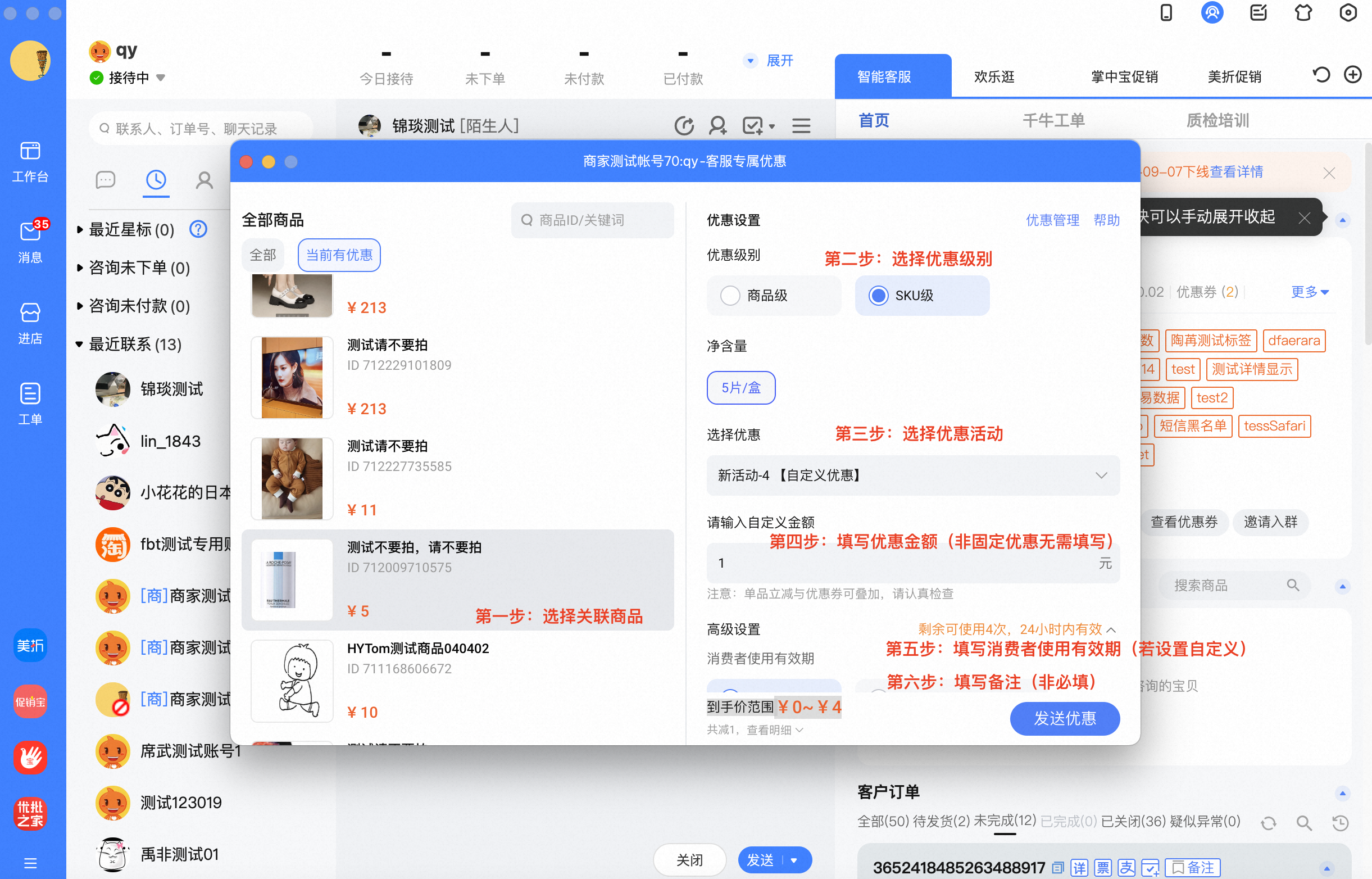The image size is (1372, 879).
Task: Open the 更多 dropdown in customer panel
Action: point(1309,292)
